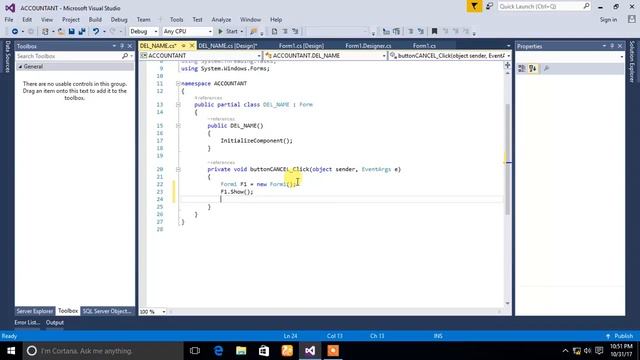Viewport: 640px width, 360px height.
Task: Collapse the DEL_NAME() constructor block
Action: pyautogui.click(x=178, y=126)
